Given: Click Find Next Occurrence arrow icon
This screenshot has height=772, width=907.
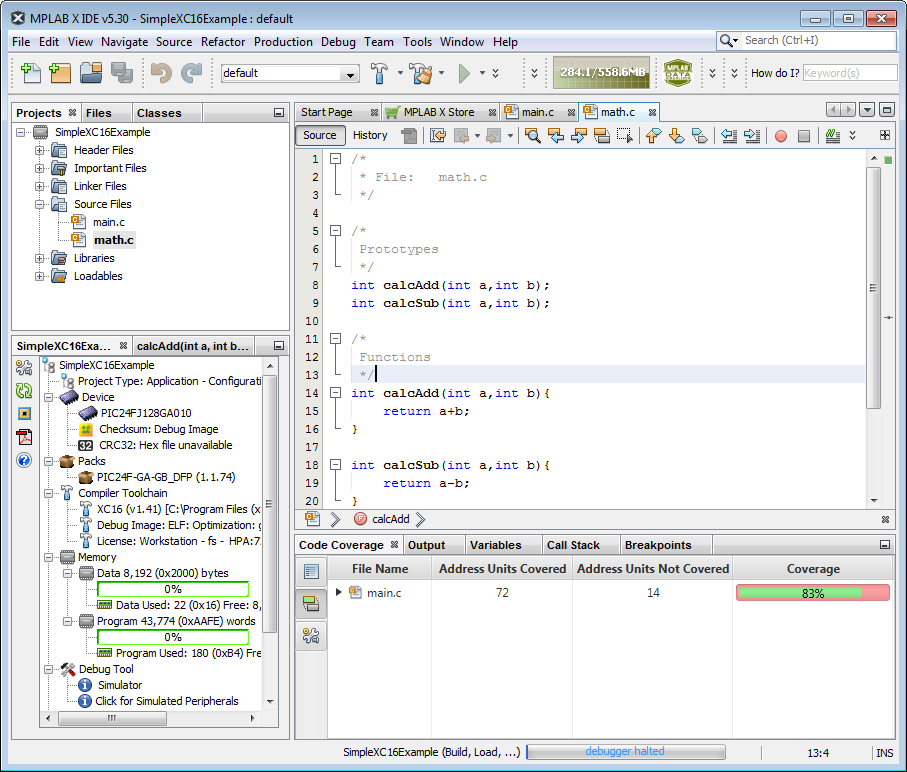Looking at the screenshot, I should click(x=578, y=135).
